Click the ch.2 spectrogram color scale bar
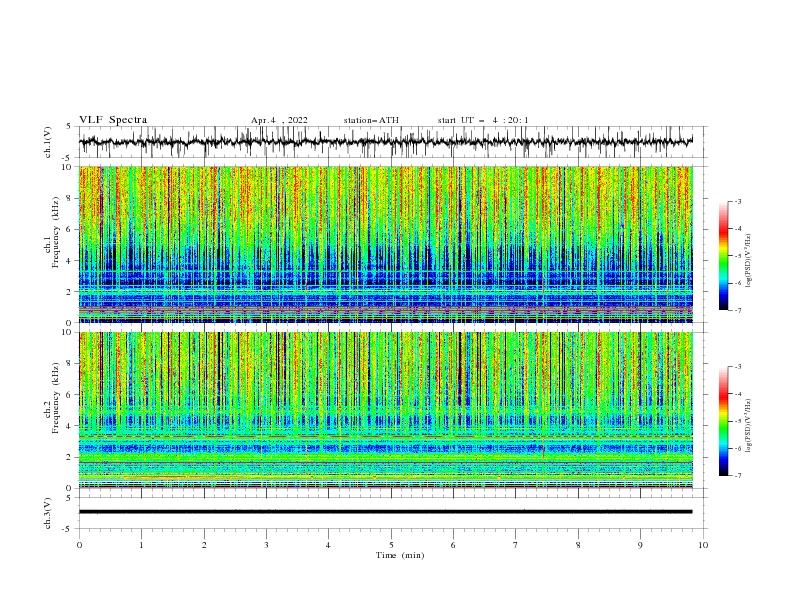 click(723, 421)
